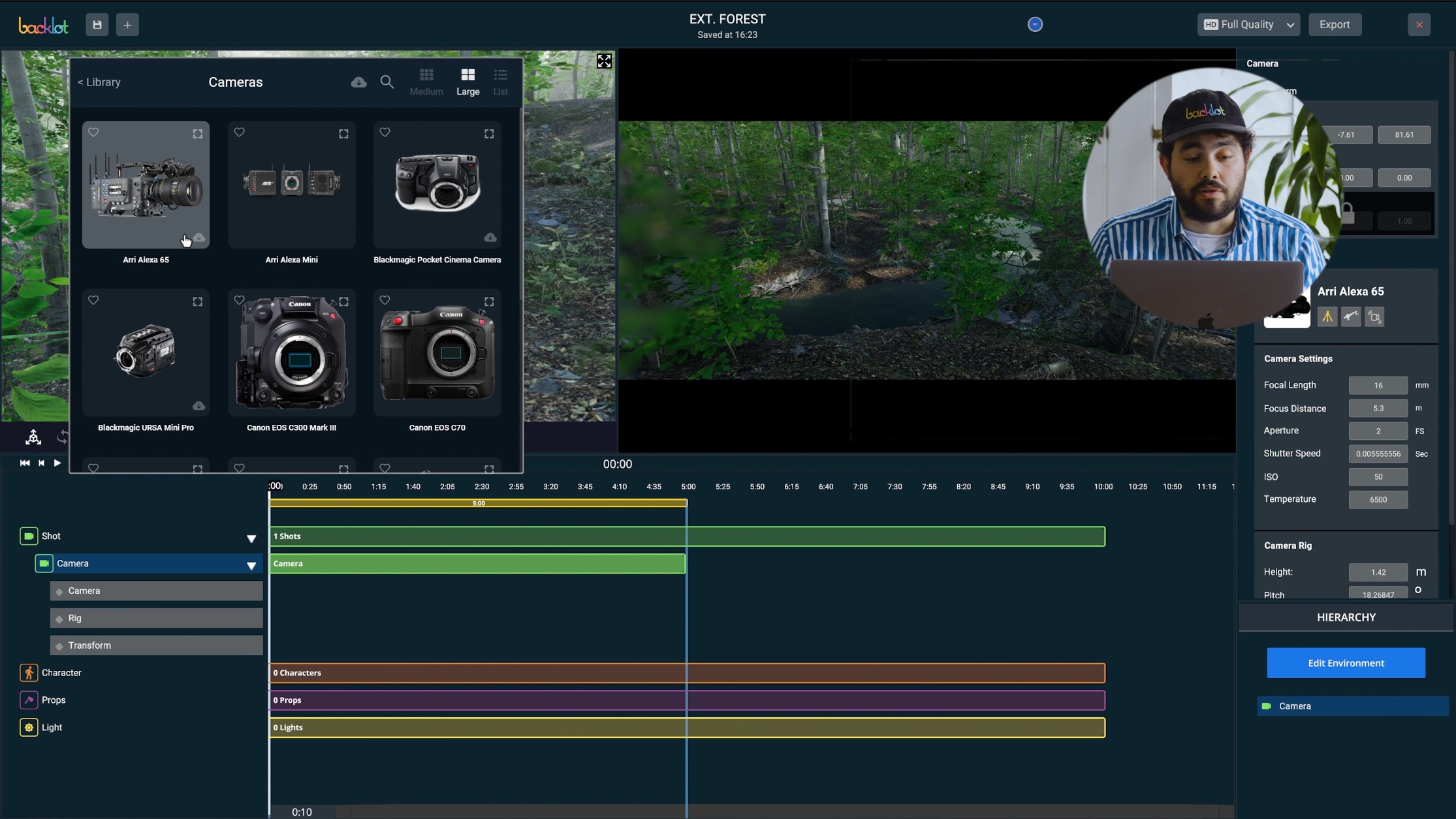Click tripod rig icon under Arri Alexa 65
The image size is (1456, 819).
[1327, 317]
